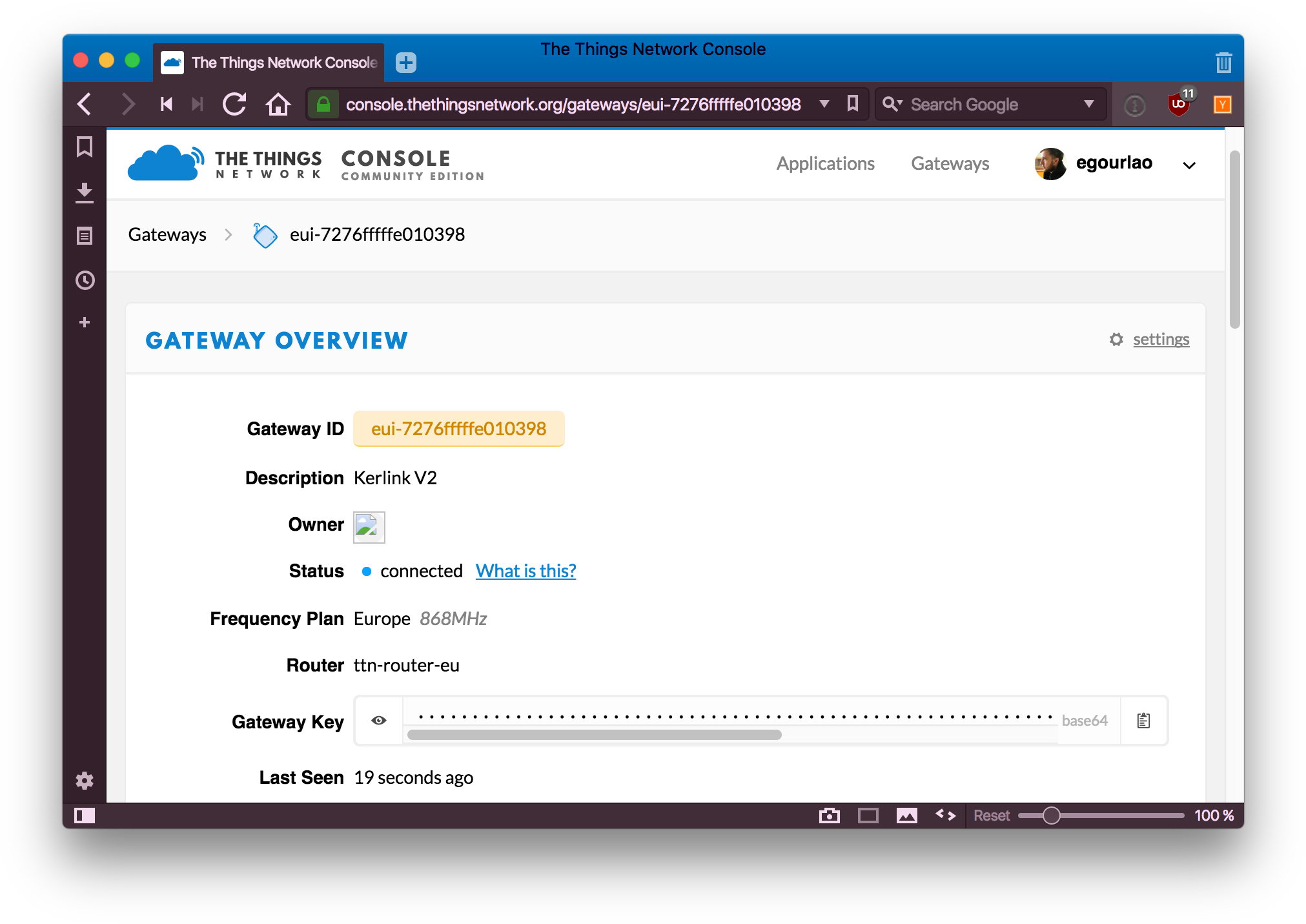Reload the current page
The width and height of the screenshot is (1306, 924).
click(x=234, y=104)
